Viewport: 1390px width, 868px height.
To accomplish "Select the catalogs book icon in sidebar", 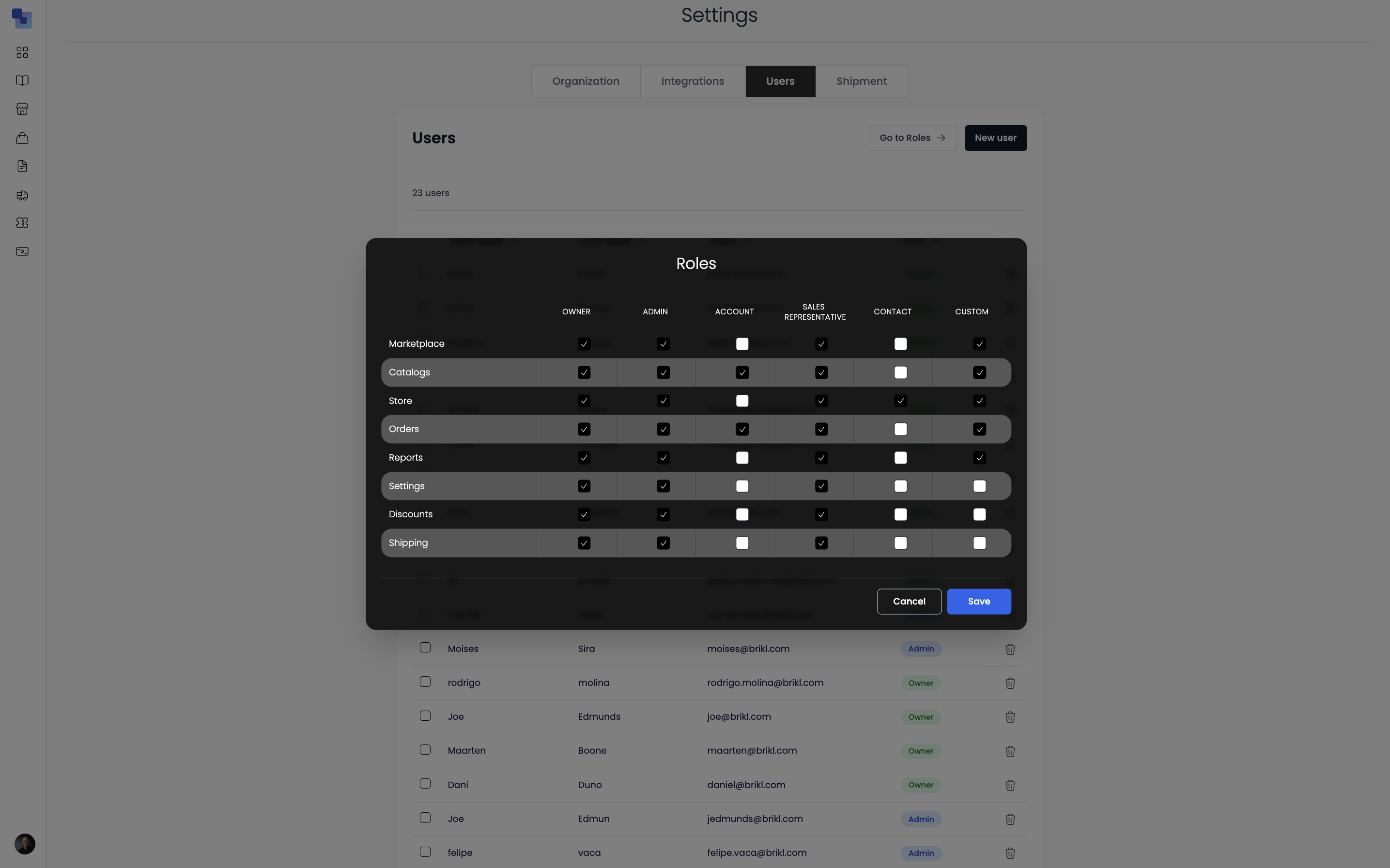I will (22, 80).
